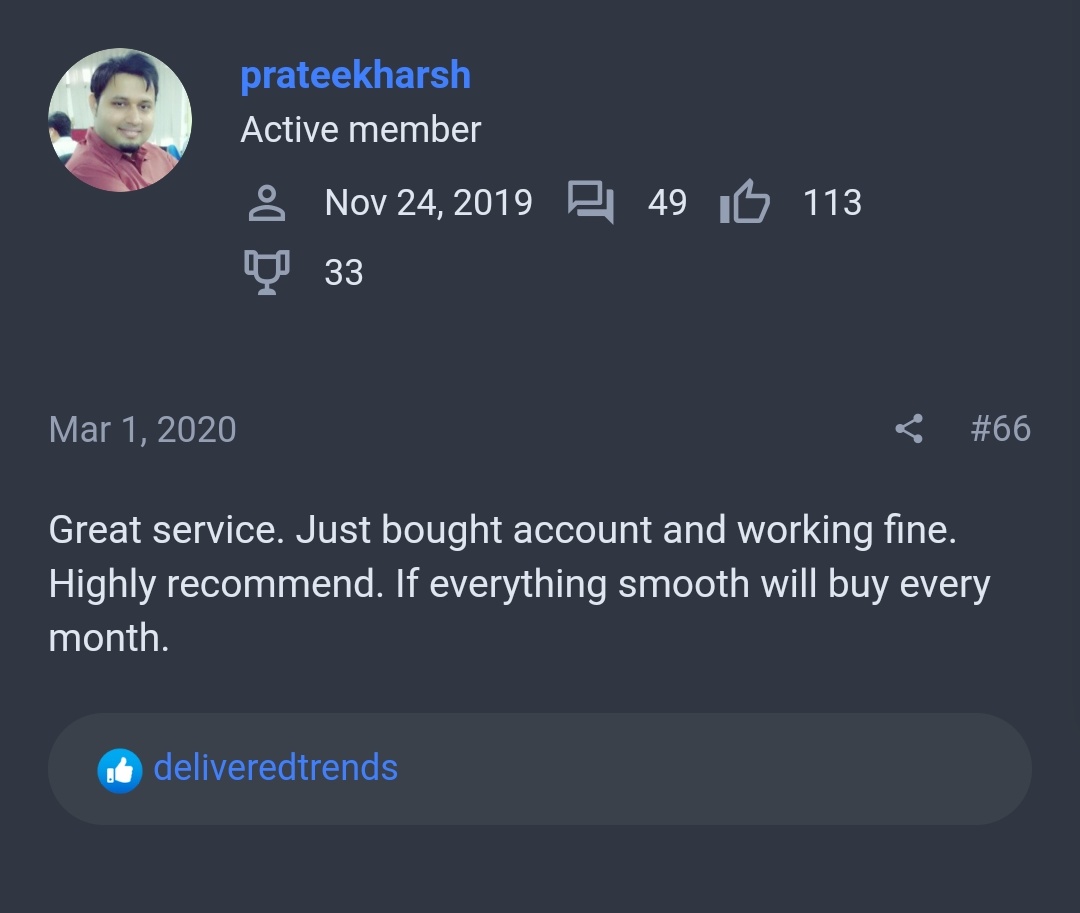Click the Active member title text
This screenshot has width=1080, height=913.
click(x=360, y=129)
